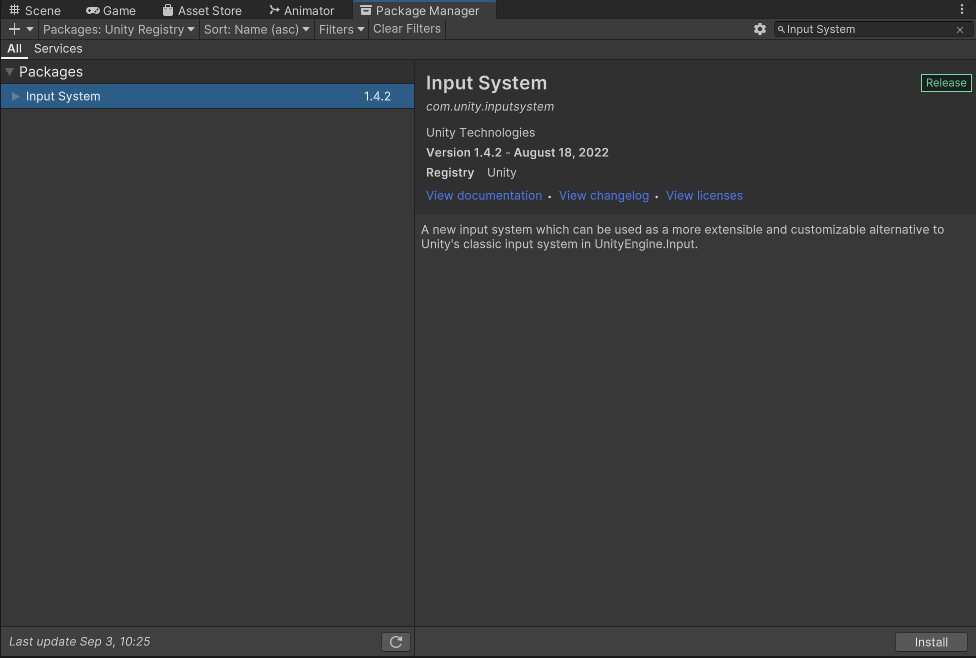This screenshot has width=976, height=658.
Task: Click the plus add package button
Action: click(x=14, y=29)
